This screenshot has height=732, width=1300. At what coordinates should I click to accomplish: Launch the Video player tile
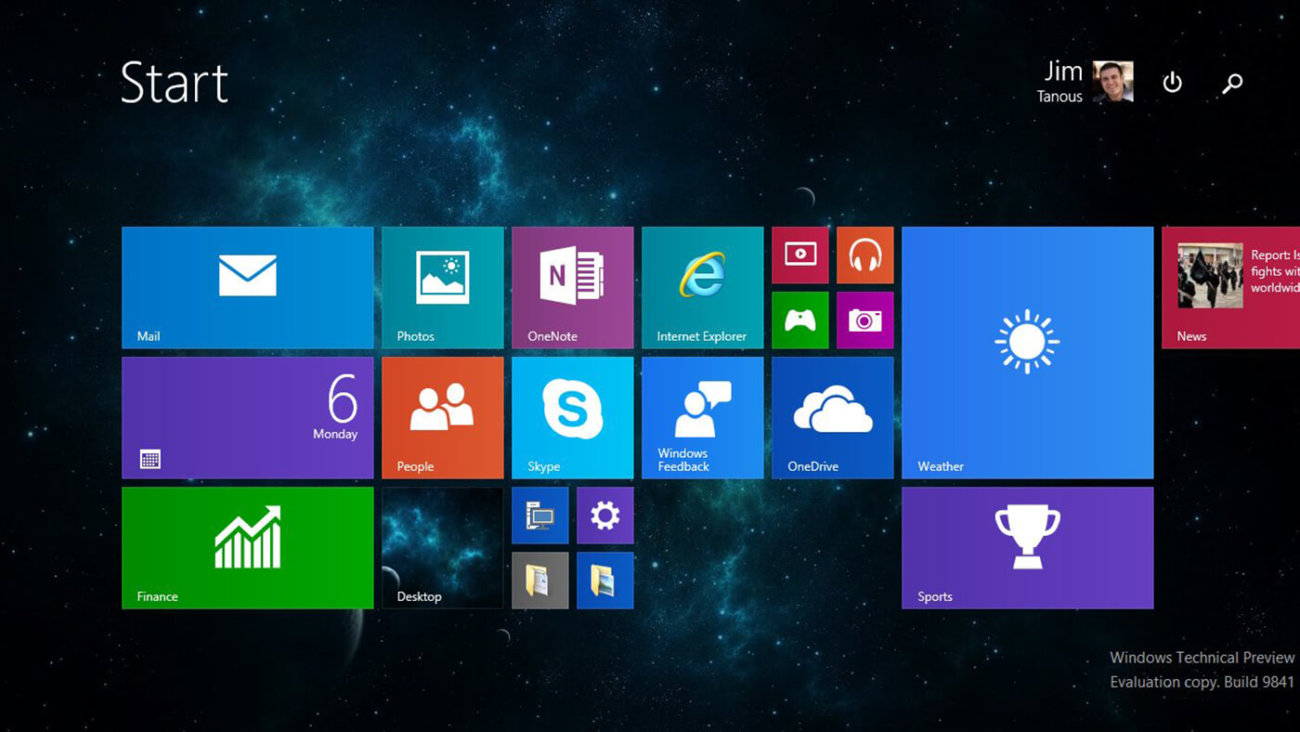coord(800,253)
